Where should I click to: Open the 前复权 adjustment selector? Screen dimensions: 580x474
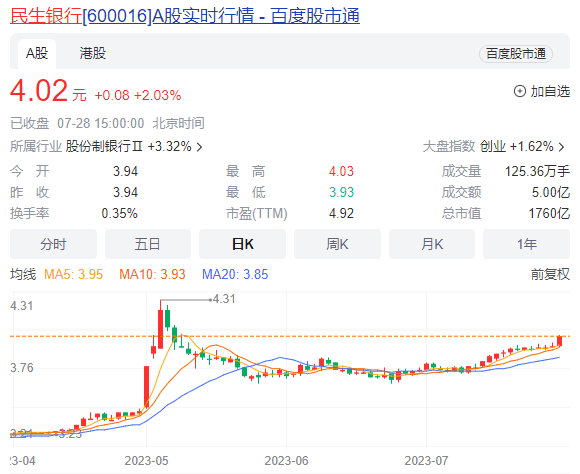550,274
